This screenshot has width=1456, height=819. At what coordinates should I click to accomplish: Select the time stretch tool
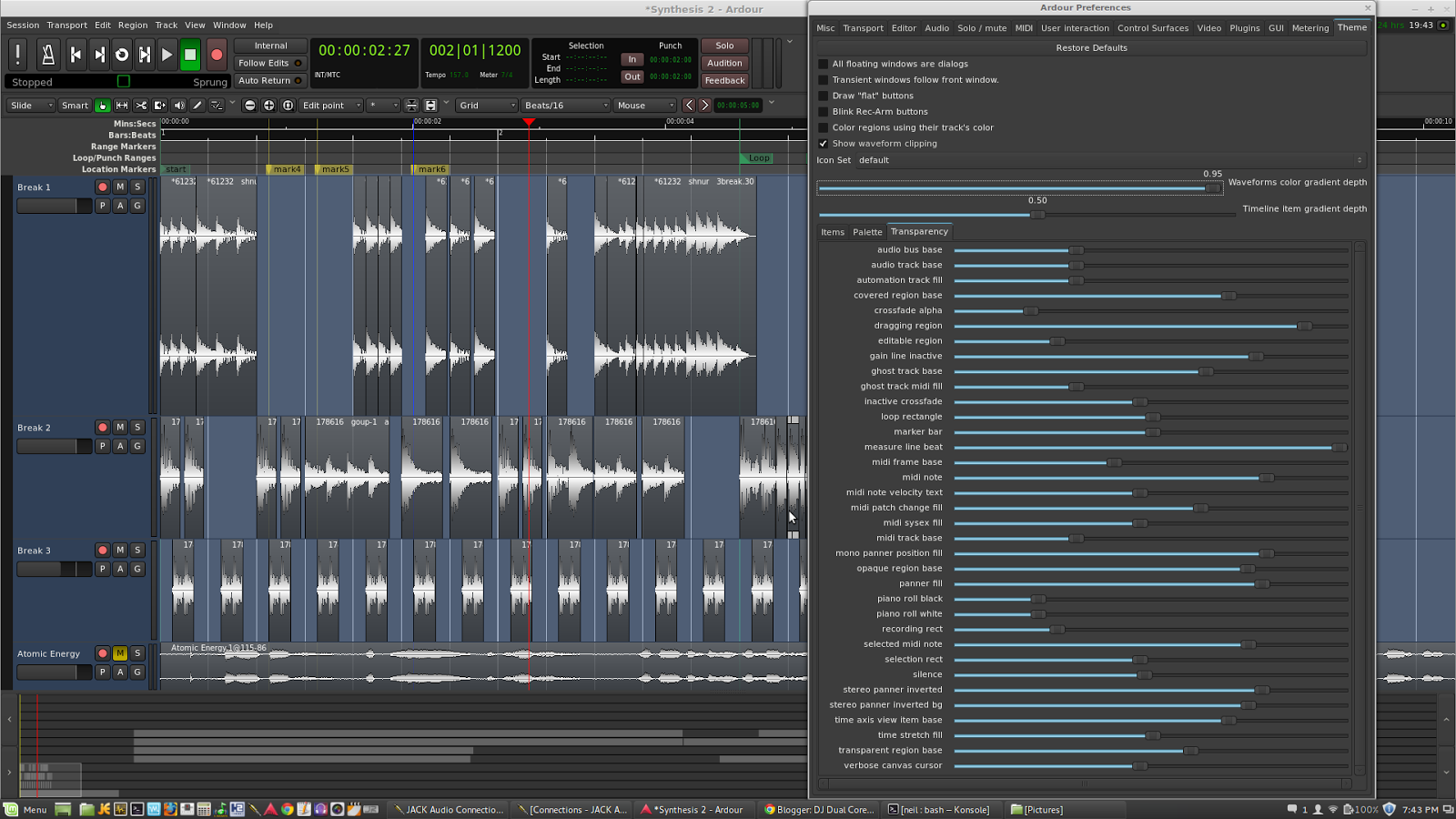tap(160, 106)
